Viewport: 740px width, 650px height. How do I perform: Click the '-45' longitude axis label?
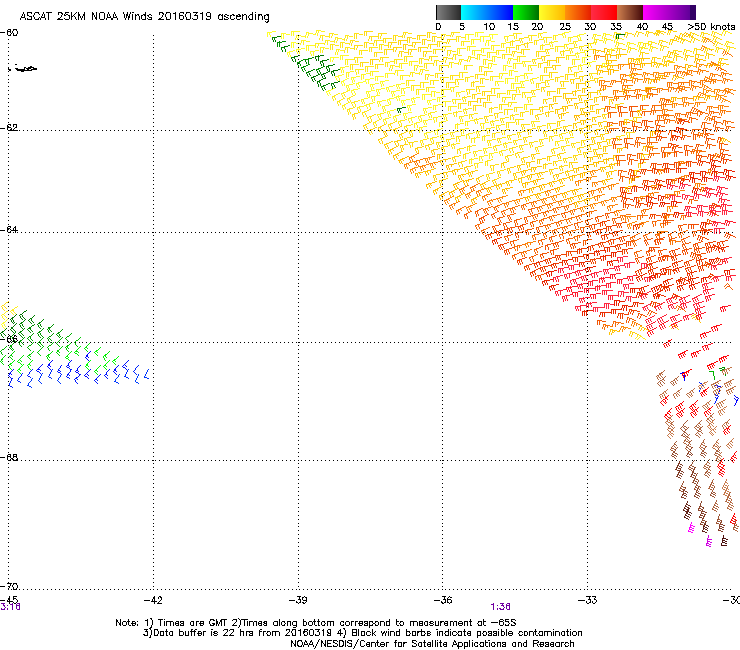[9, 600]
